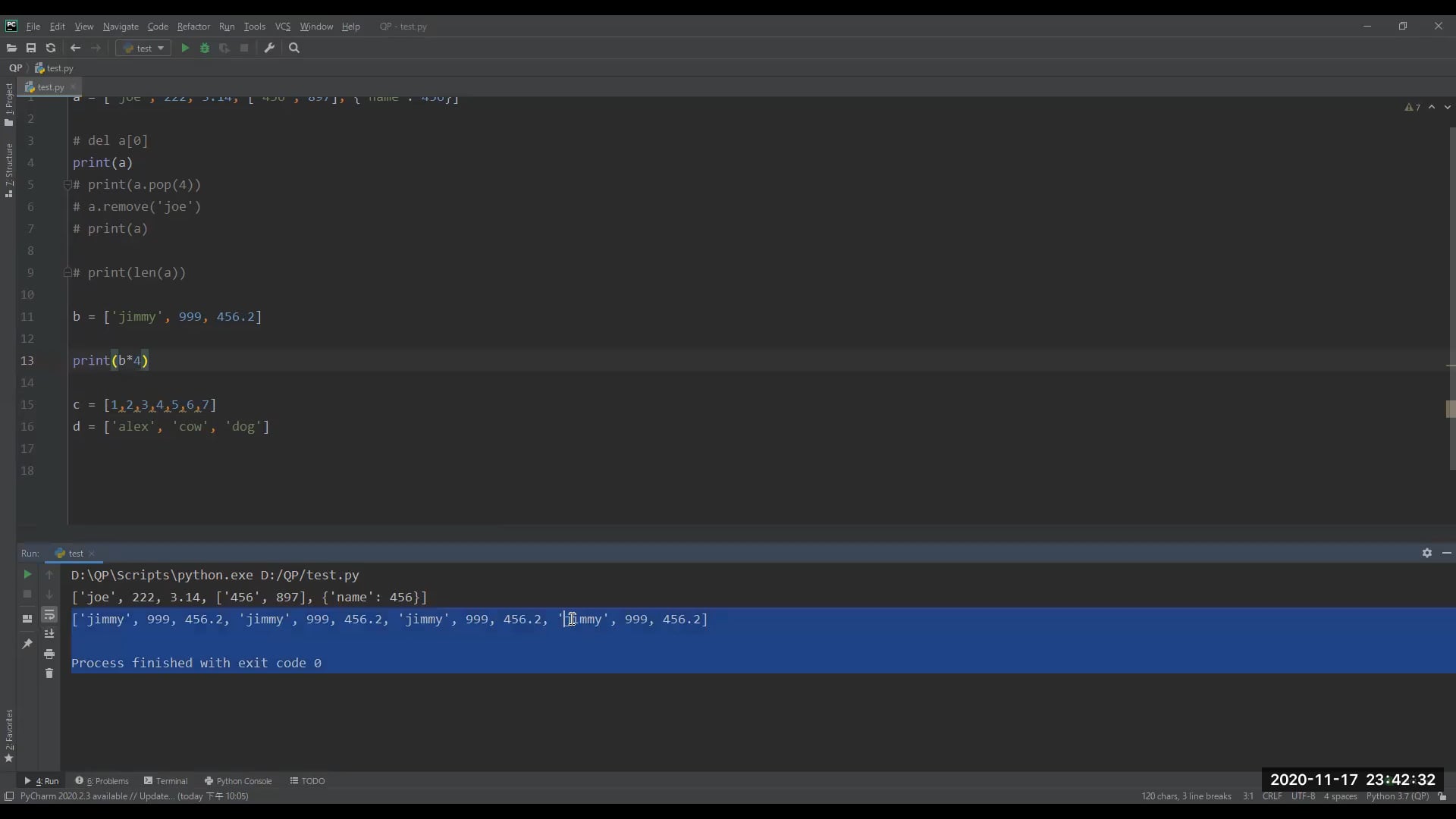Open Run tool window gear options

pyautogui.click(x=1426, y=553)
